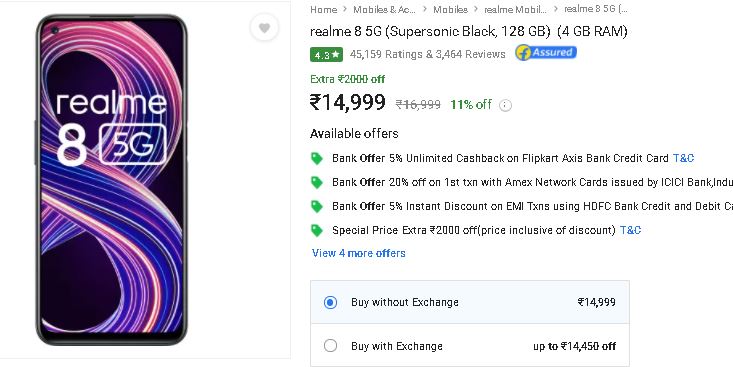733x367 pixels.
Task: Click the realme 8 5G product title
Action: (x=468, y=31)
